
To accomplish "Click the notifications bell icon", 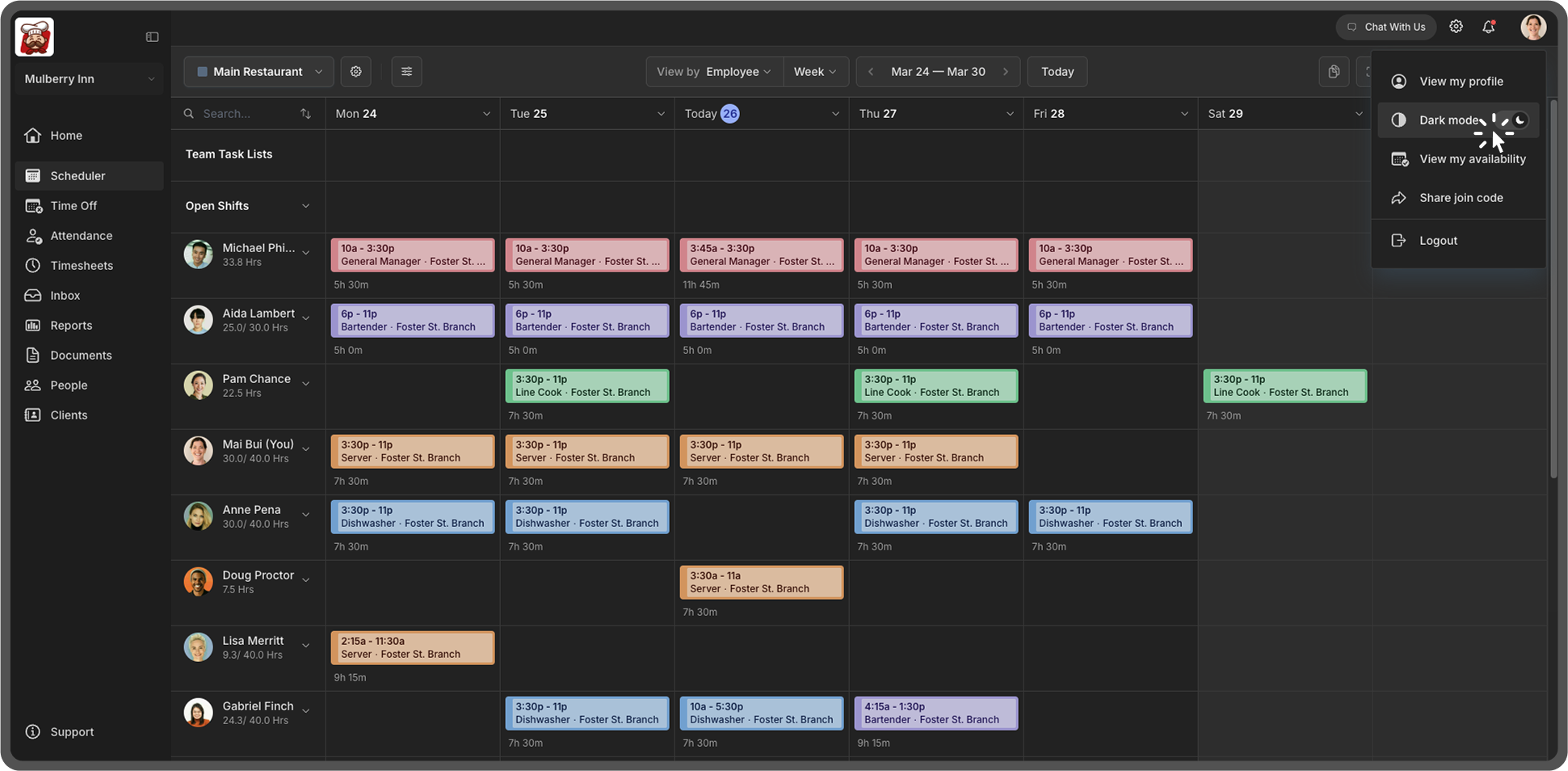I will [x=1489, y=27].
